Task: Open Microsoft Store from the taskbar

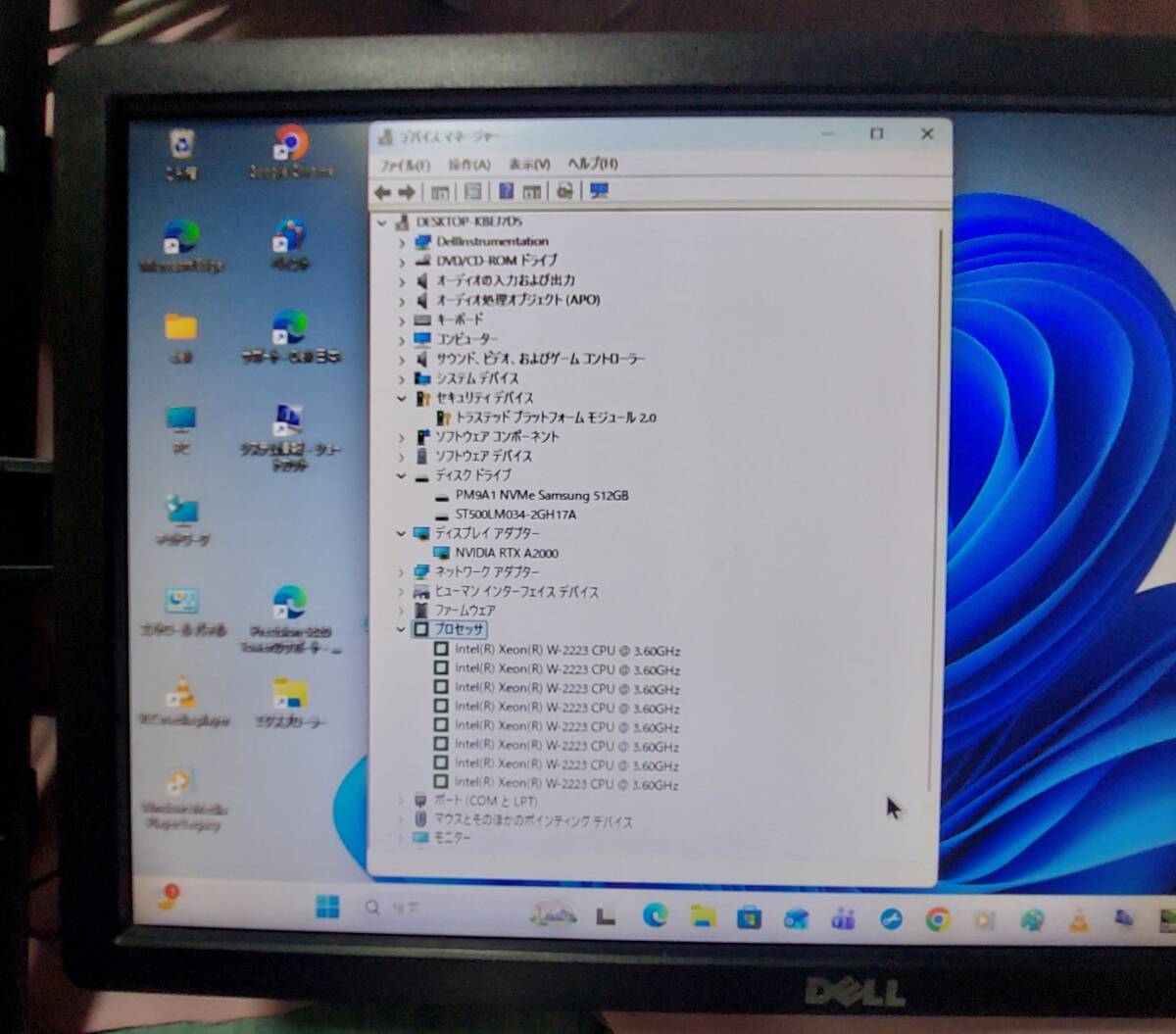Action: [750, 917]
